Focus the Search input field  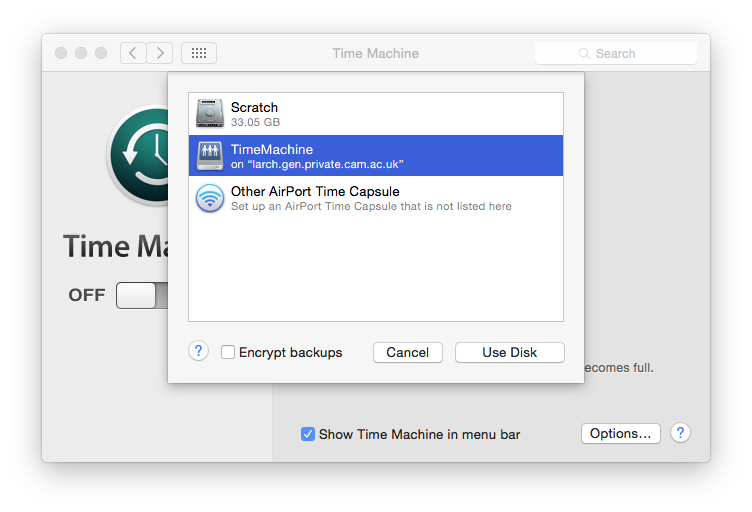[616, 53]
